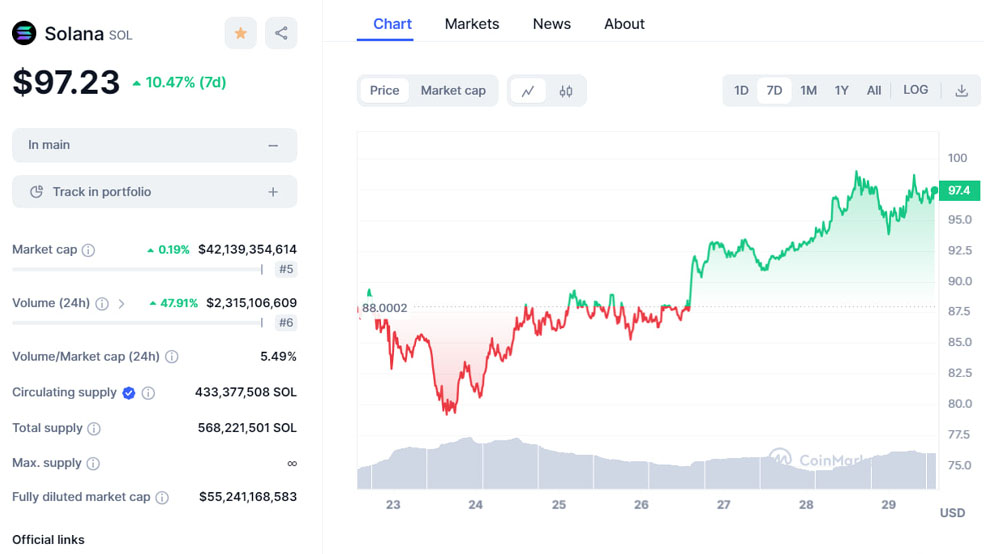Select the 1D time range
Screen dimensions: 984x554
click(741, 90)
